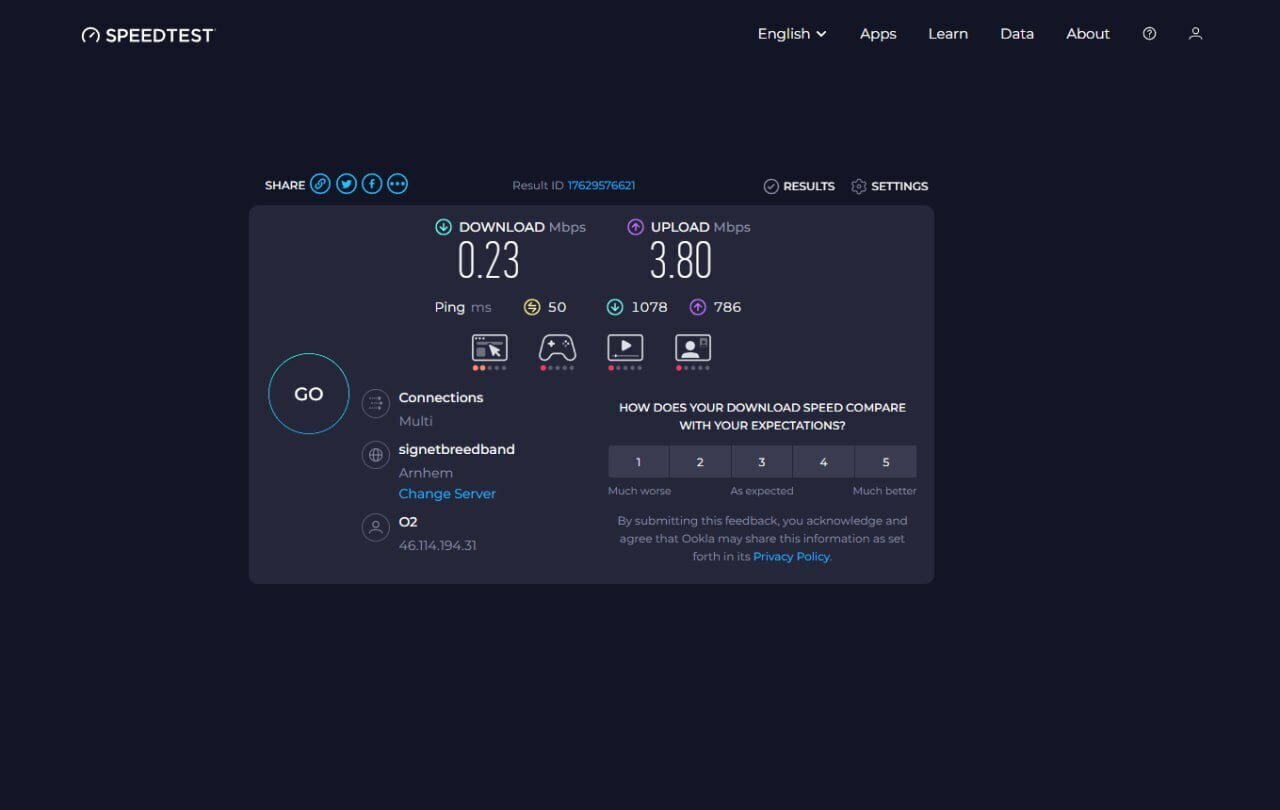Click the Multi connections label
Screen dimensions: 1280x810
416,421
